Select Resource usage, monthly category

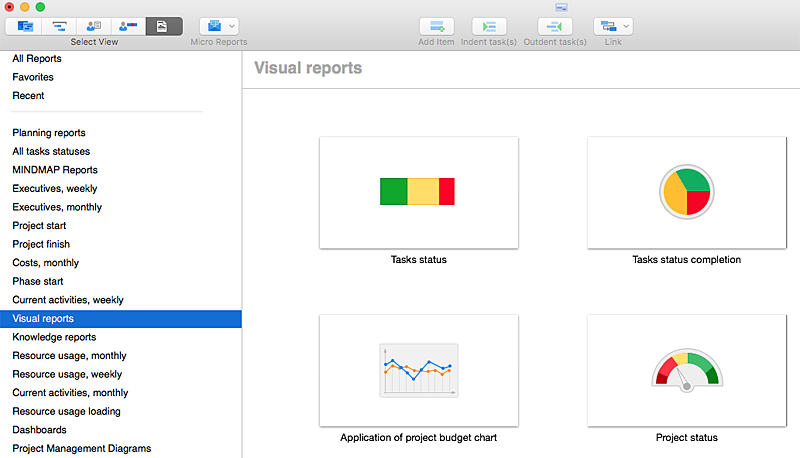pos(69,355)
